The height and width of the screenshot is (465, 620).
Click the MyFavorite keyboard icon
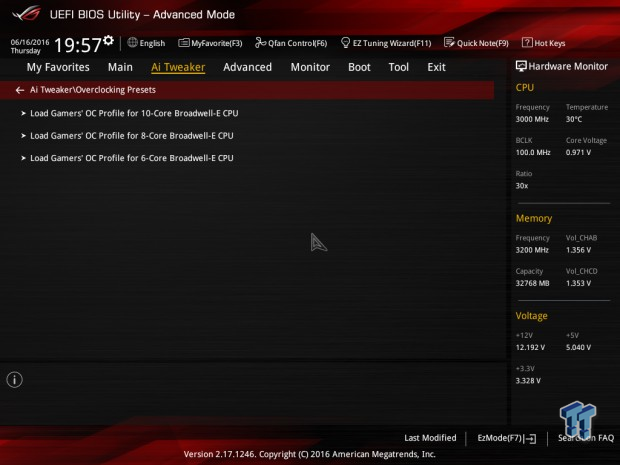coord(184,43)
